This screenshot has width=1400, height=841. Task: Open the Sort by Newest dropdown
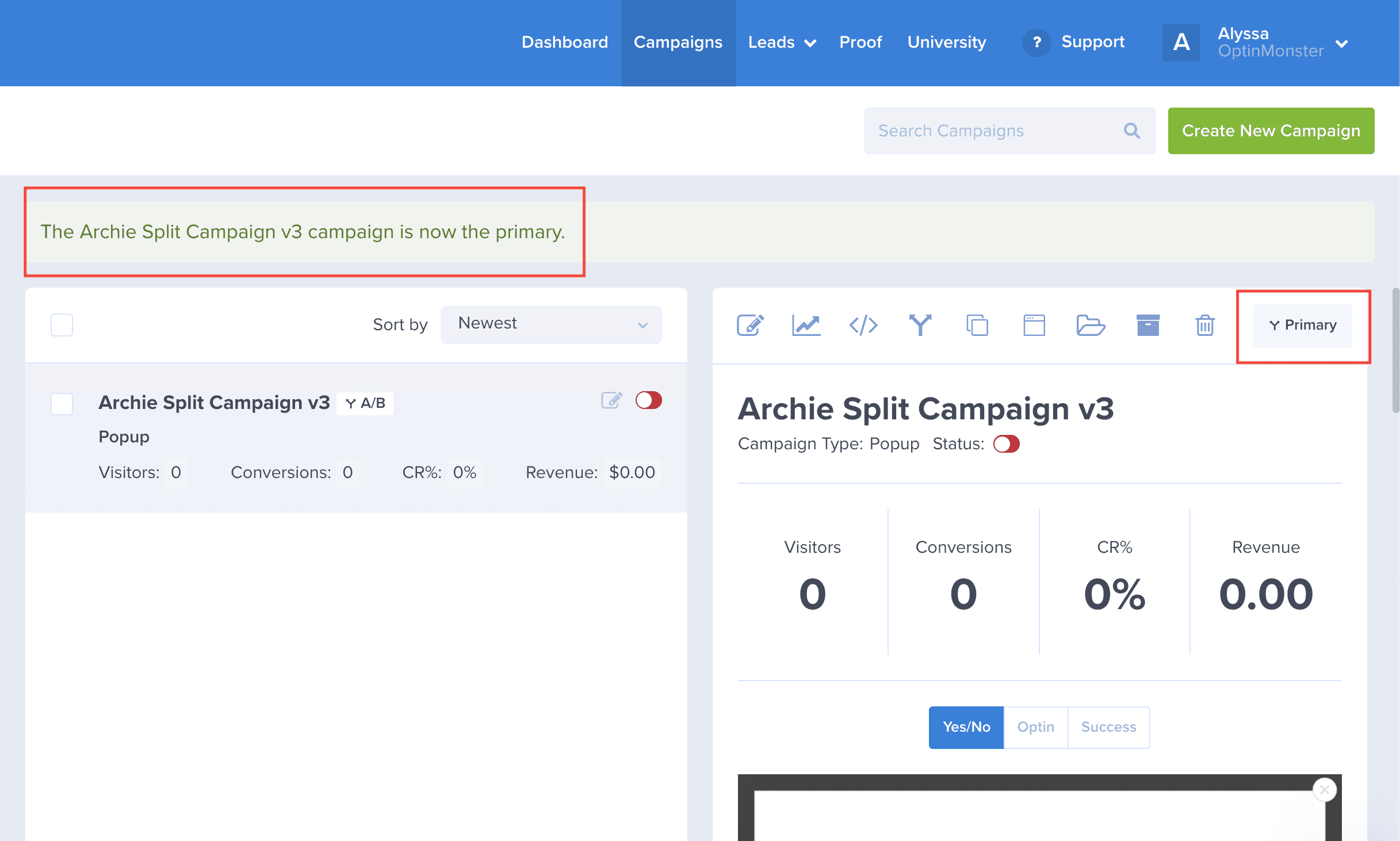click(550, 324)
